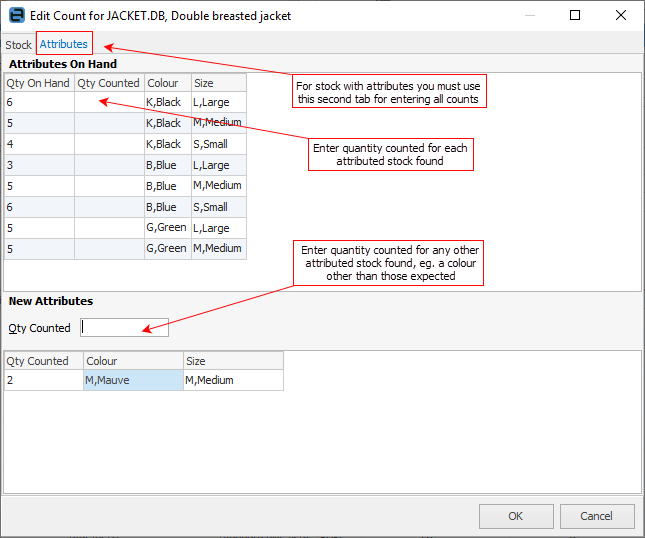
Task: Select quantity 2 in Mauve row
Action: point(44,380)
